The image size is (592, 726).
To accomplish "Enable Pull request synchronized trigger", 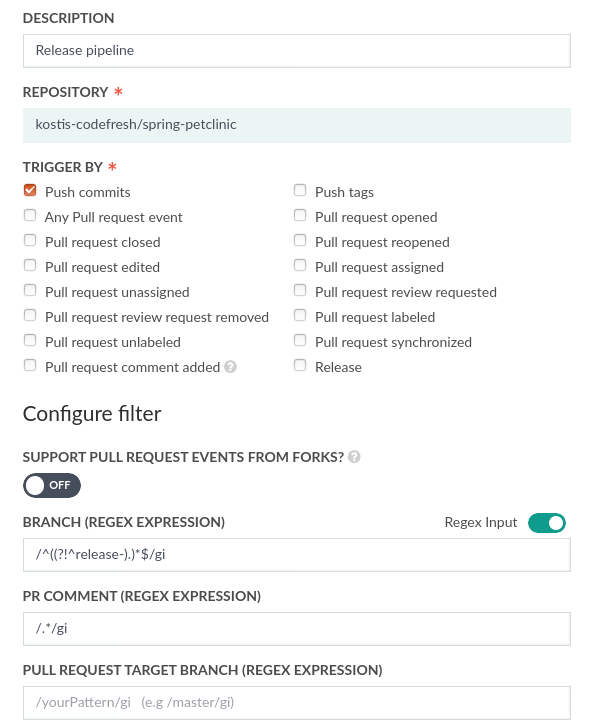I will 300,340.
